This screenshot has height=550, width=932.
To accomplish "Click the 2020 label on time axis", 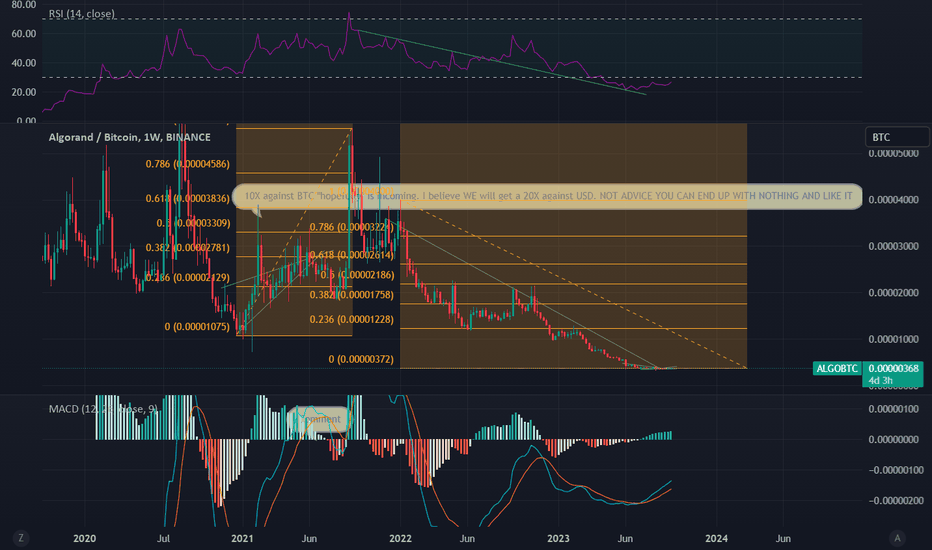I will pos(84,539).
